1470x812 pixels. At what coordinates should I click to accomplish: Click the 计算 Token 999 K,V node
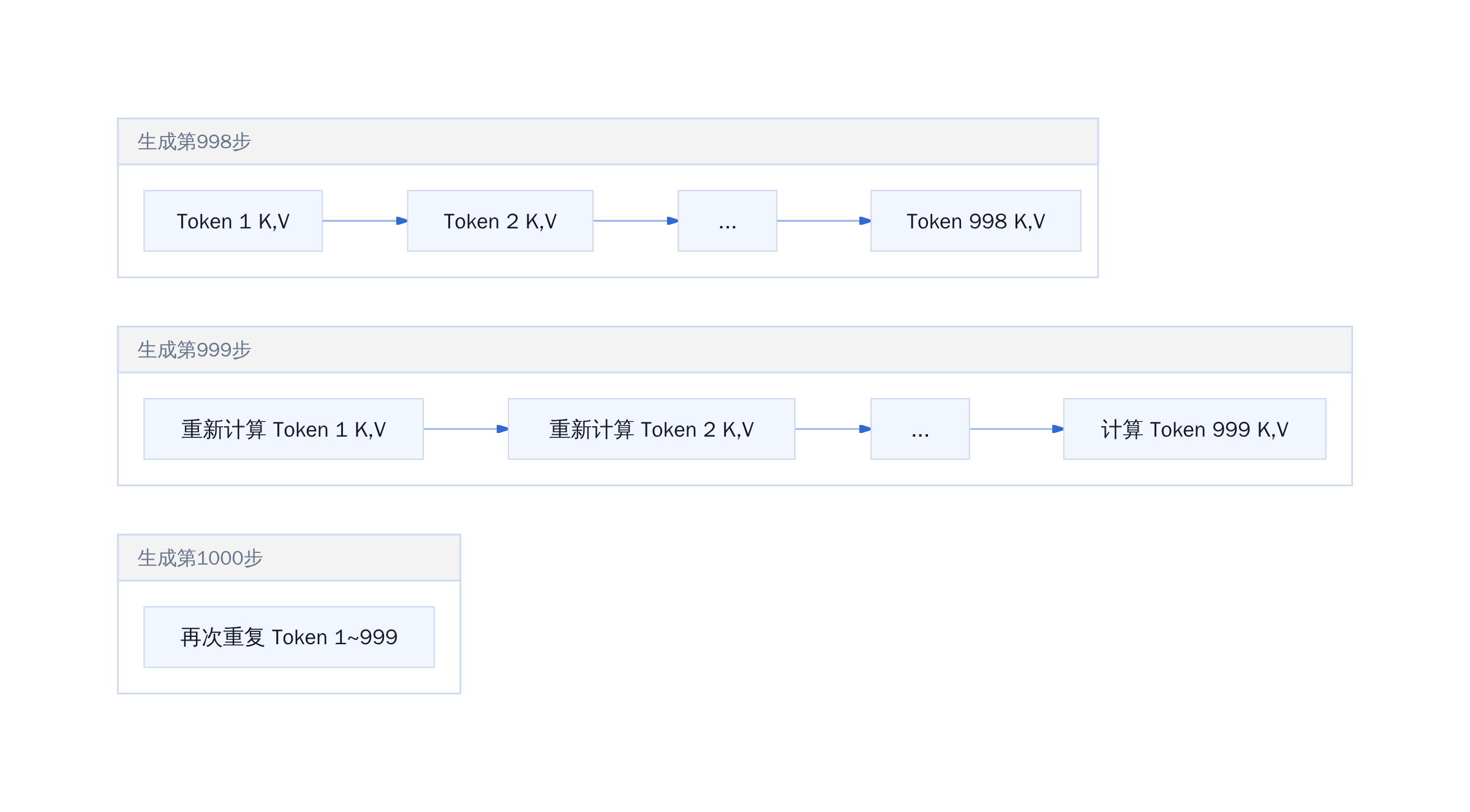coord(1194,429)
